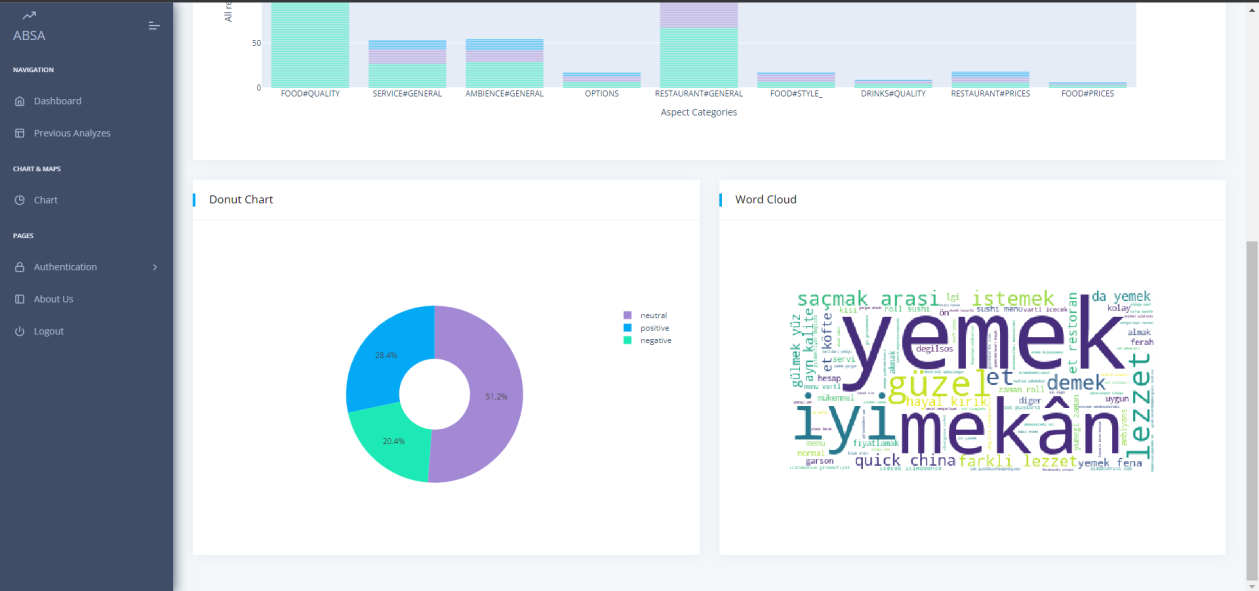This screenshot has height=591, width=1259.
Task: Click the purple neutral color swatch
Action: point(626,314)
